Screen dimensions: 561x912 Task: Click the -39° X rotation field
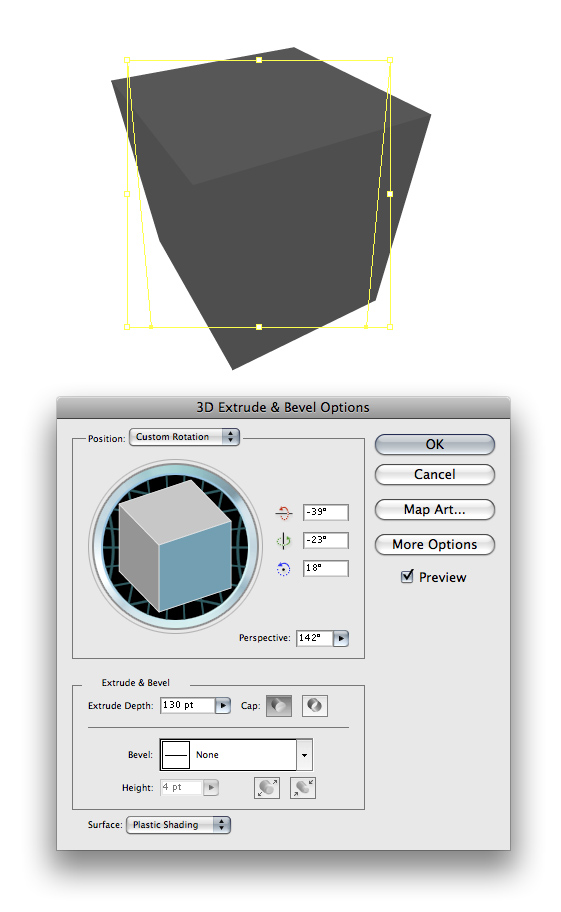point(326,512)
